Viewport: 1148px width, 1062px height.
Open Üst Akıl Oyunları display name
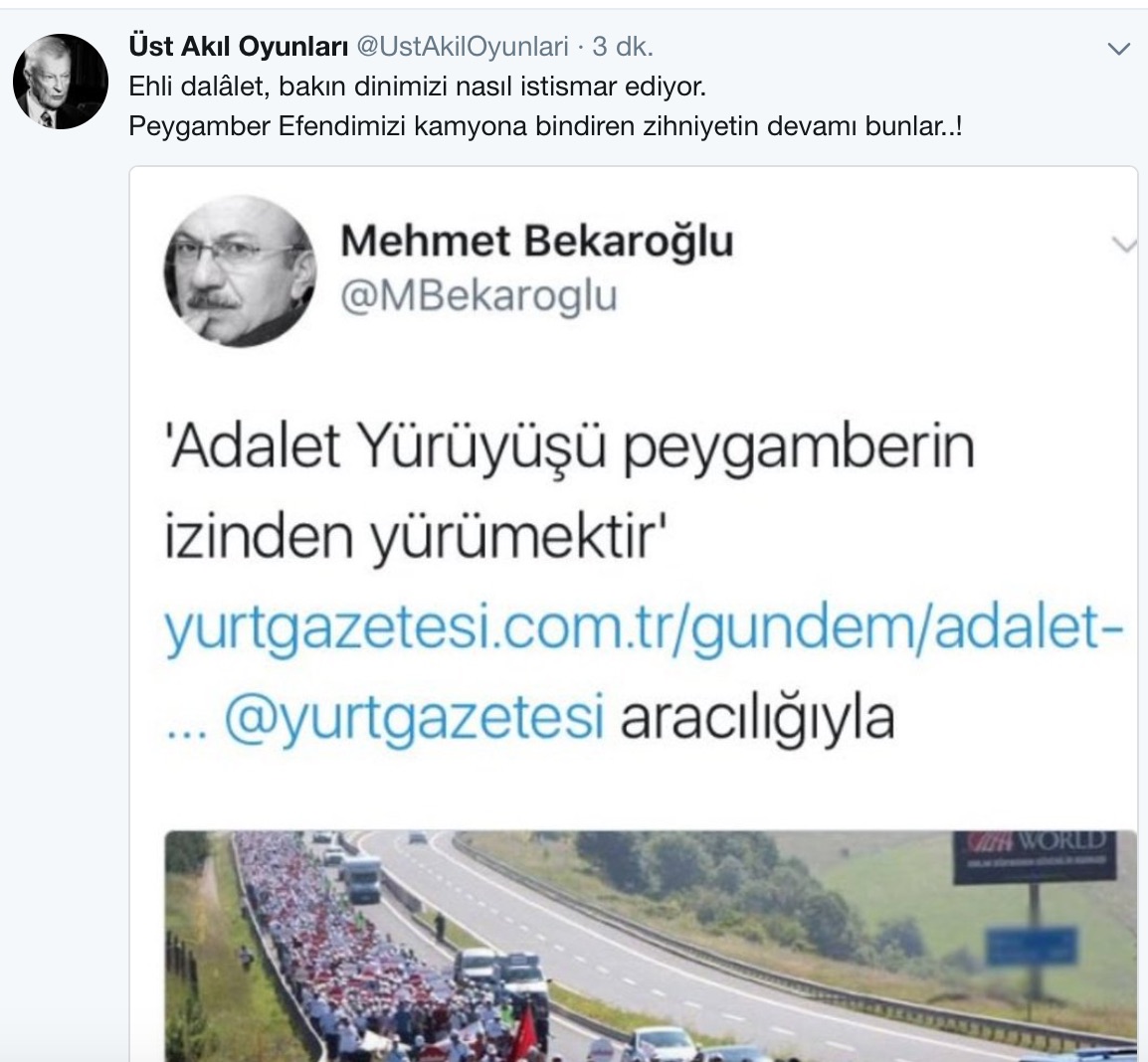[238, 47]
